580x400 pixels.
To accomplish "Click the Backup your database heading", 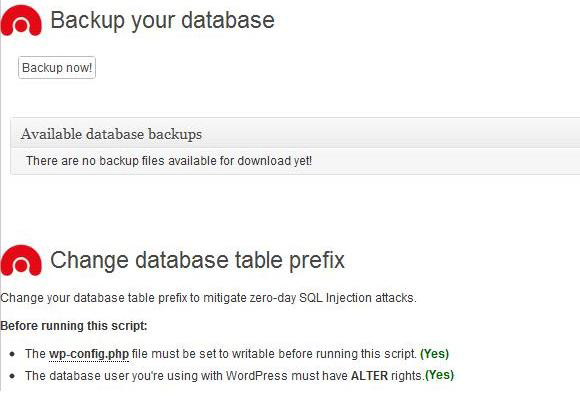I will click(x=162, y=20).
